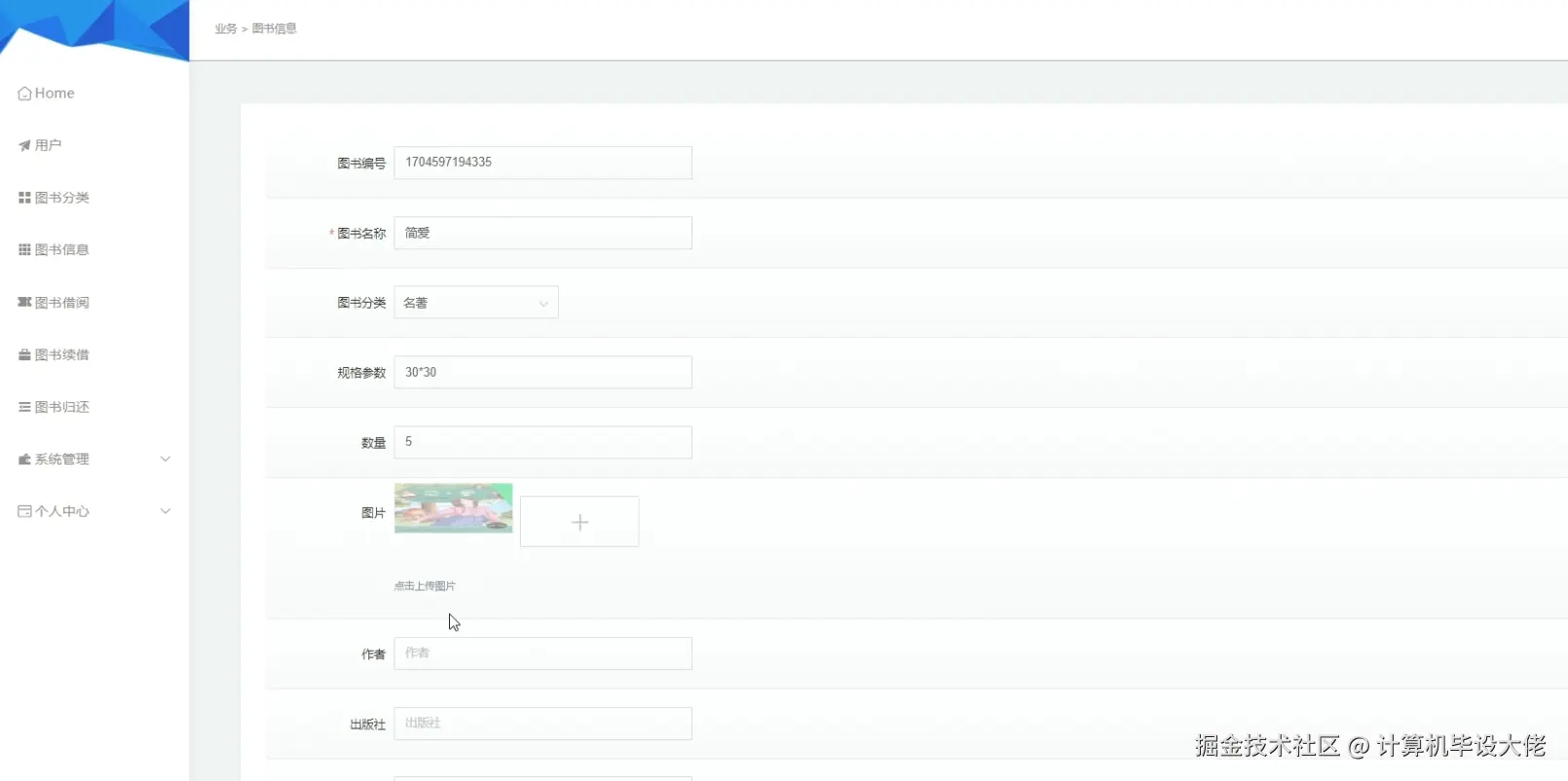Expand the 个人中心 submenu chevron
1568x781 pixels.
166,511
